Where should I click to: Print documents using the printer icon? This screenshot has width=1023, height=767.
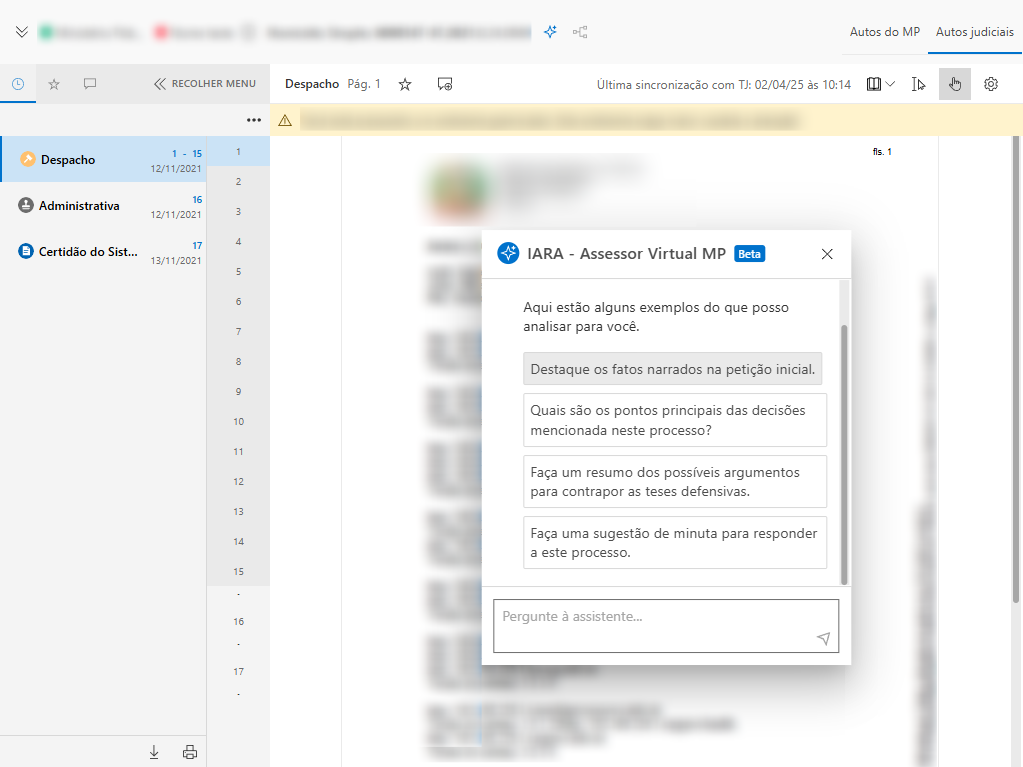point(190,752)
